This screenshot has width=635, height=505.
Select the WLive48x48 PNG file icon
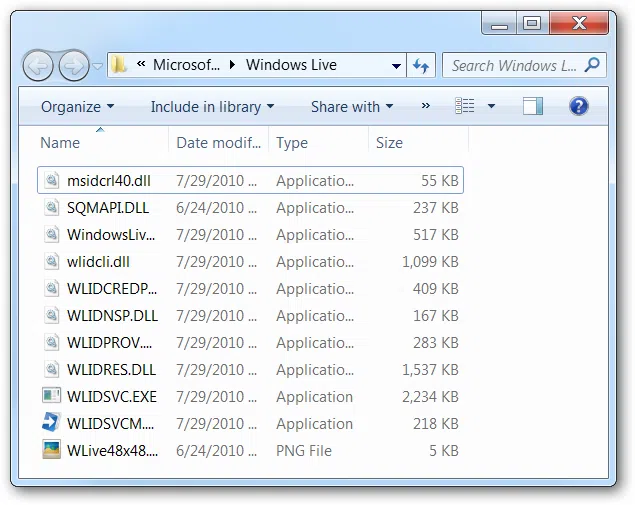click(52, 450)
